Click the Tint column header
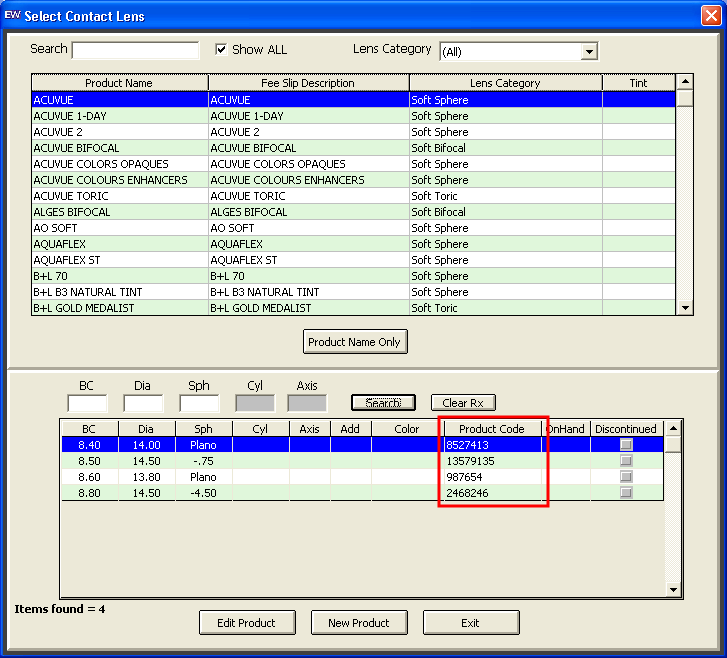Viewport: 727px width, 658px height. (x=638, y=83)
